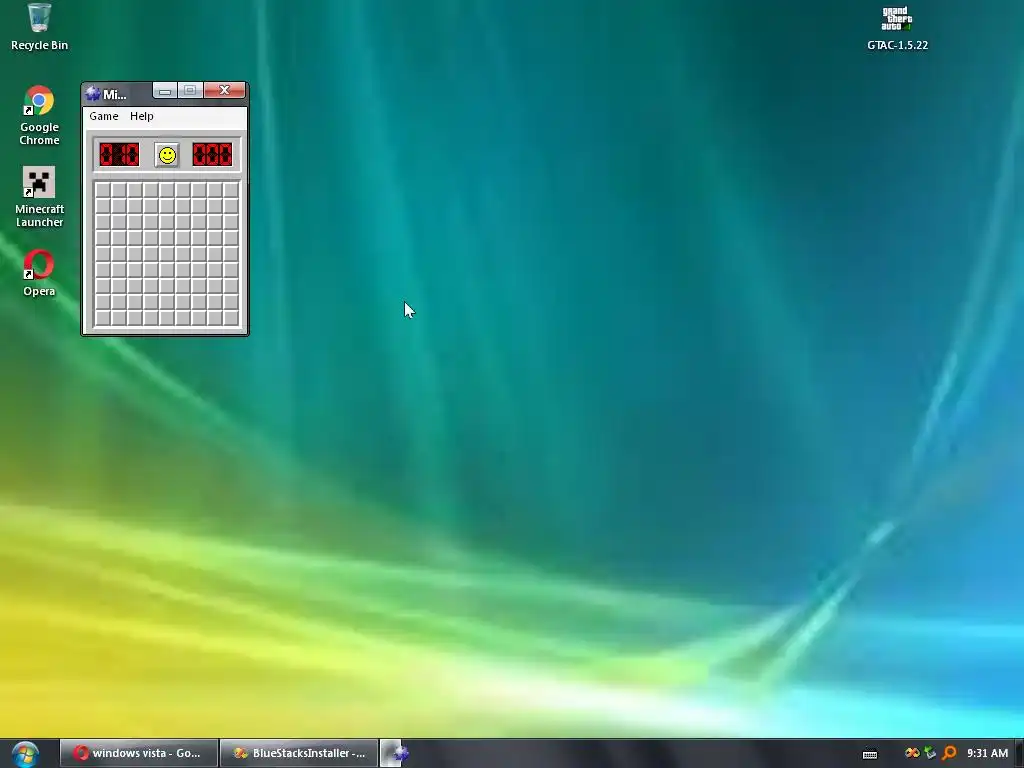This screenshot has height=768, width=1024.
Task: Open the Game menu in Minesweeper
Action: (x=104, y=116)
